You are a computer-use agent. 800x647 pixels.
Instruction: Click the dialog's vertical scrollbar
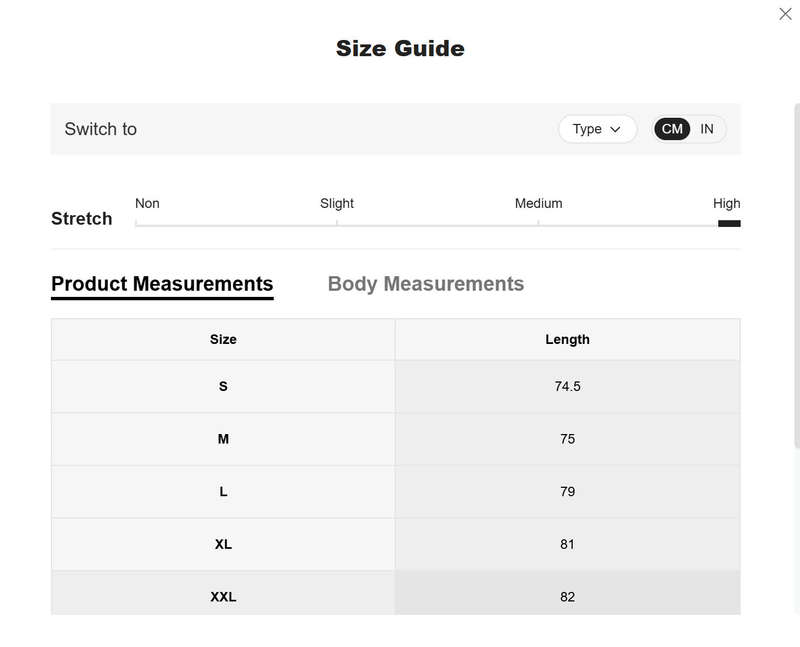(797, 276)
